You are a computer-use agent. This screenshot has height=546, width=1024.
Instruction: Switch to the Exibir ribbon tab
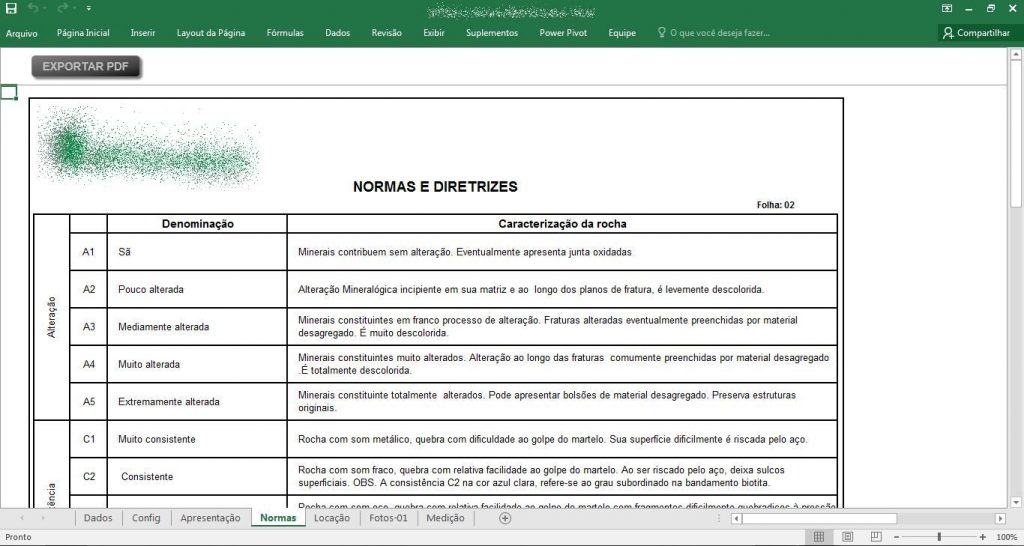(x=434, y=33)
